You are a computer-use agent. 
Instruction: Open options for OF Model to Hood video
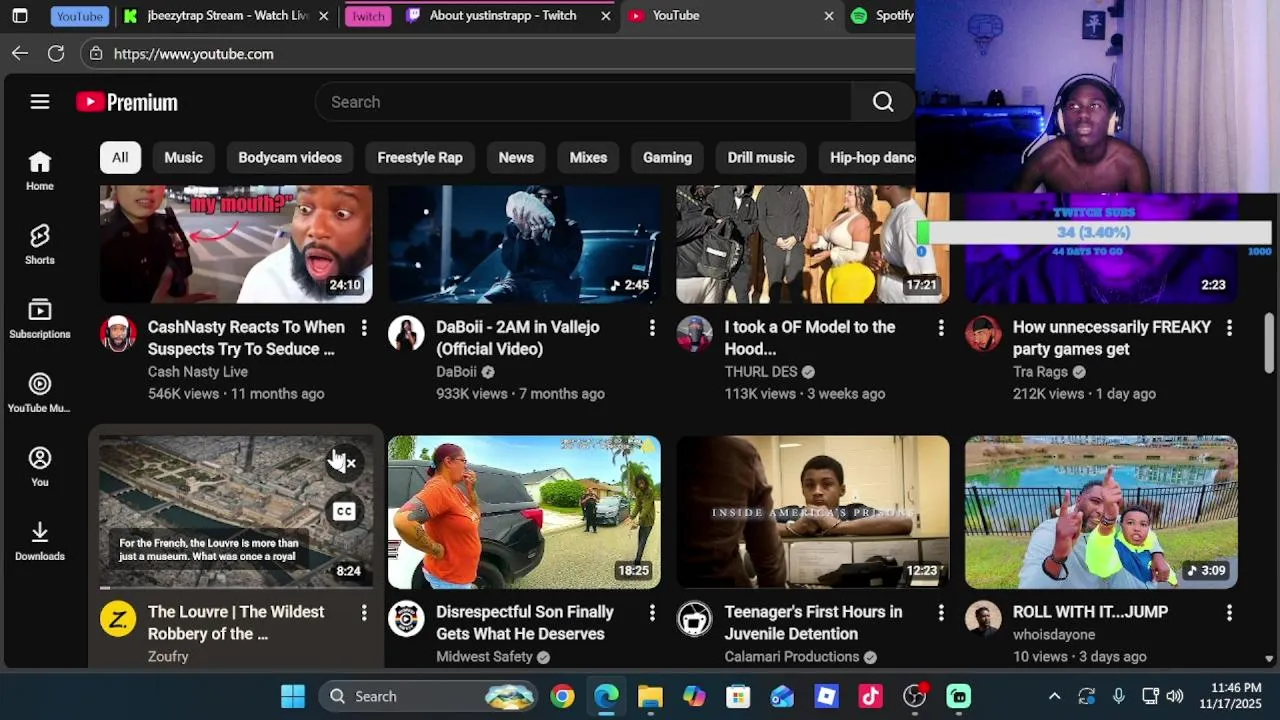pos(940,327)
